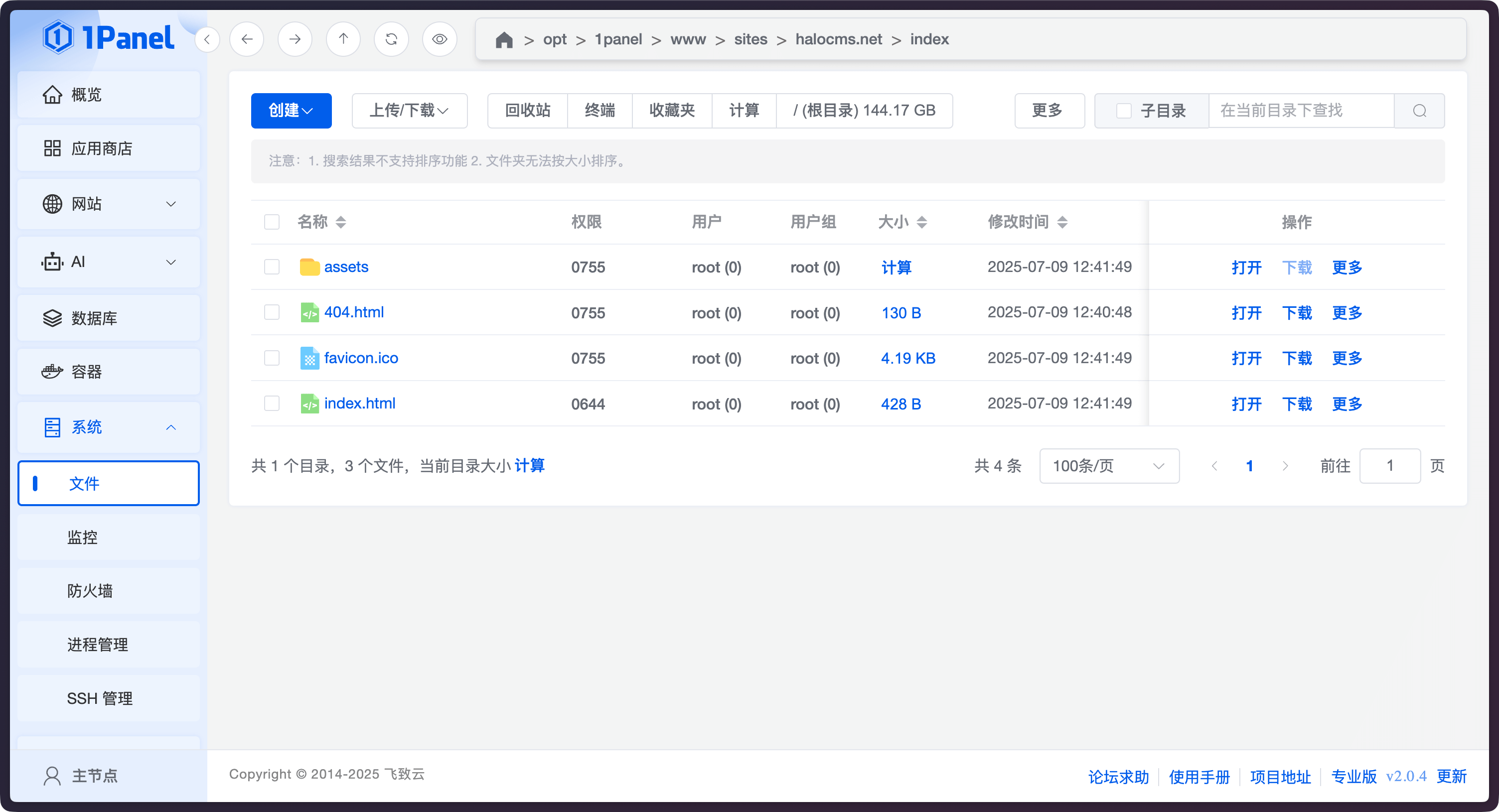Click the back arrow navigation button

(x=247, y=39)
